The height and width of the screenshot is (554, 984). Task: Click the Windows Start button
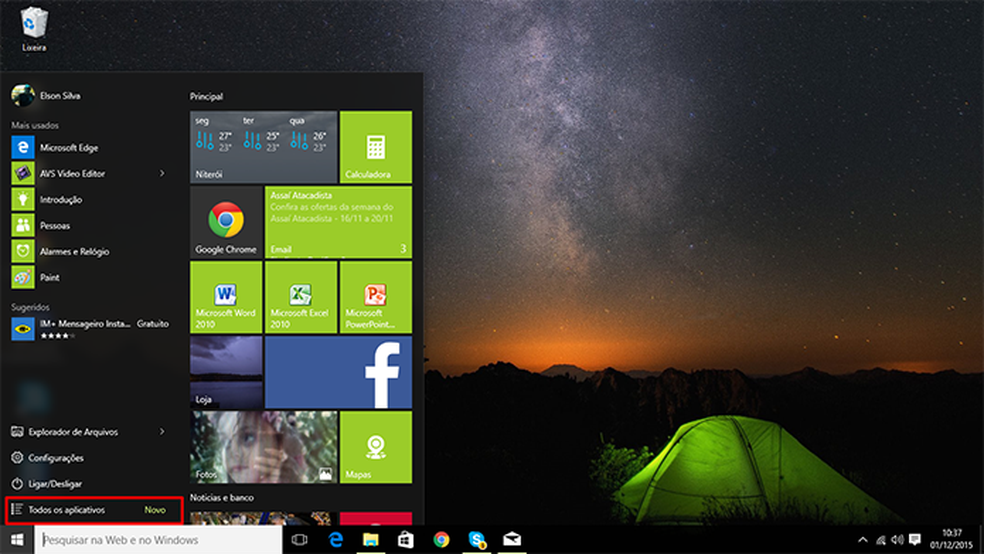pyautogui.click(x=17, y=540)
